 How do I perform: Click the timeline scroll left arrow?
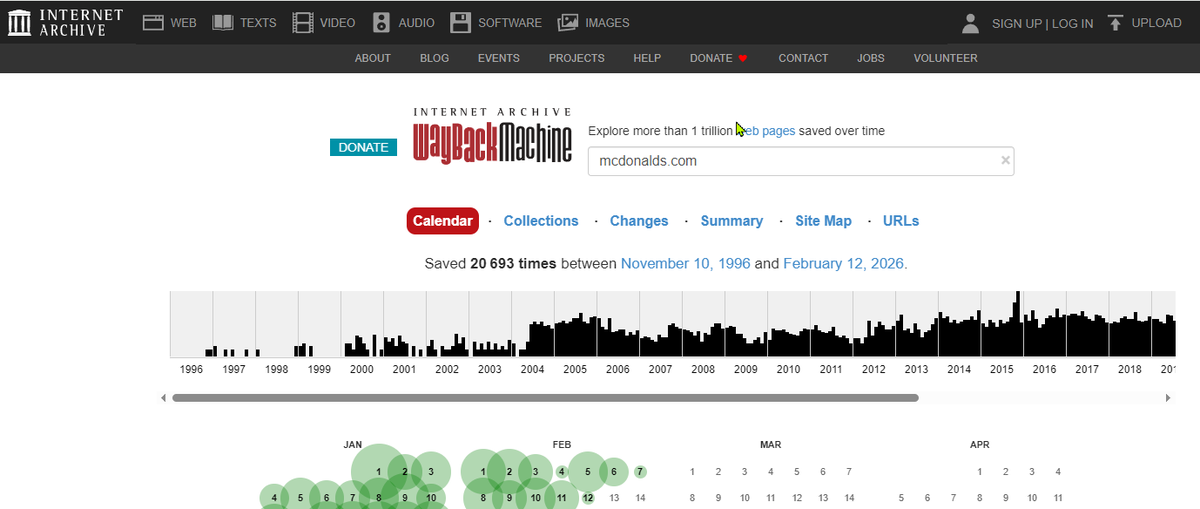click(164, 398)
